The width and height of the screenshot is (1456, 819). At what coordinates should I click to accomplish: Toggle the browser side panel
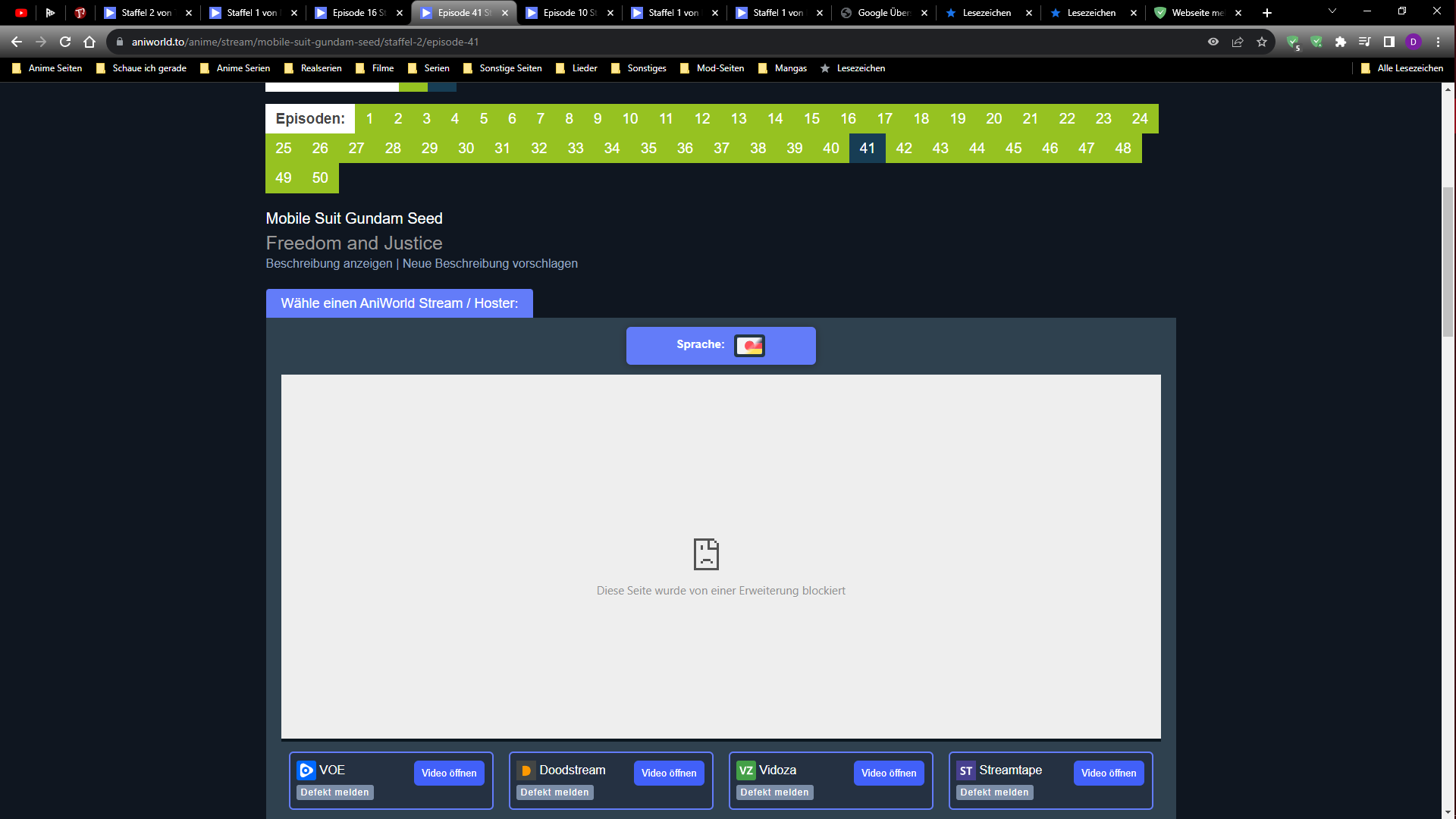pyautogui.click(x=1389, y=42)
